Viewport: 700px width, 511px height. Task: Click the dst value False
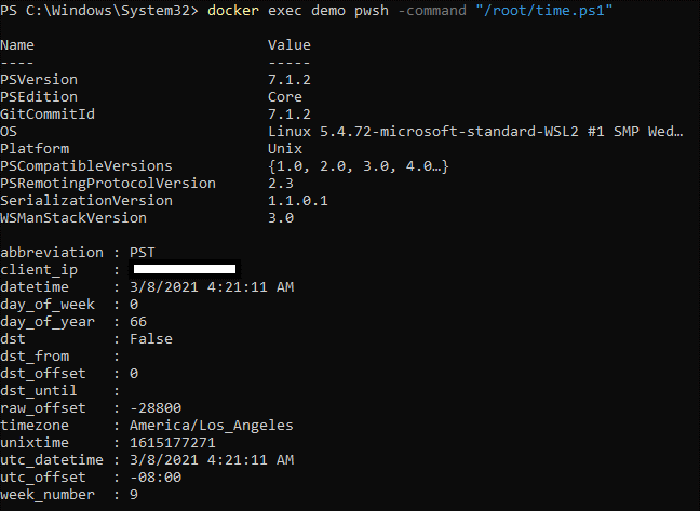point(151,339)
